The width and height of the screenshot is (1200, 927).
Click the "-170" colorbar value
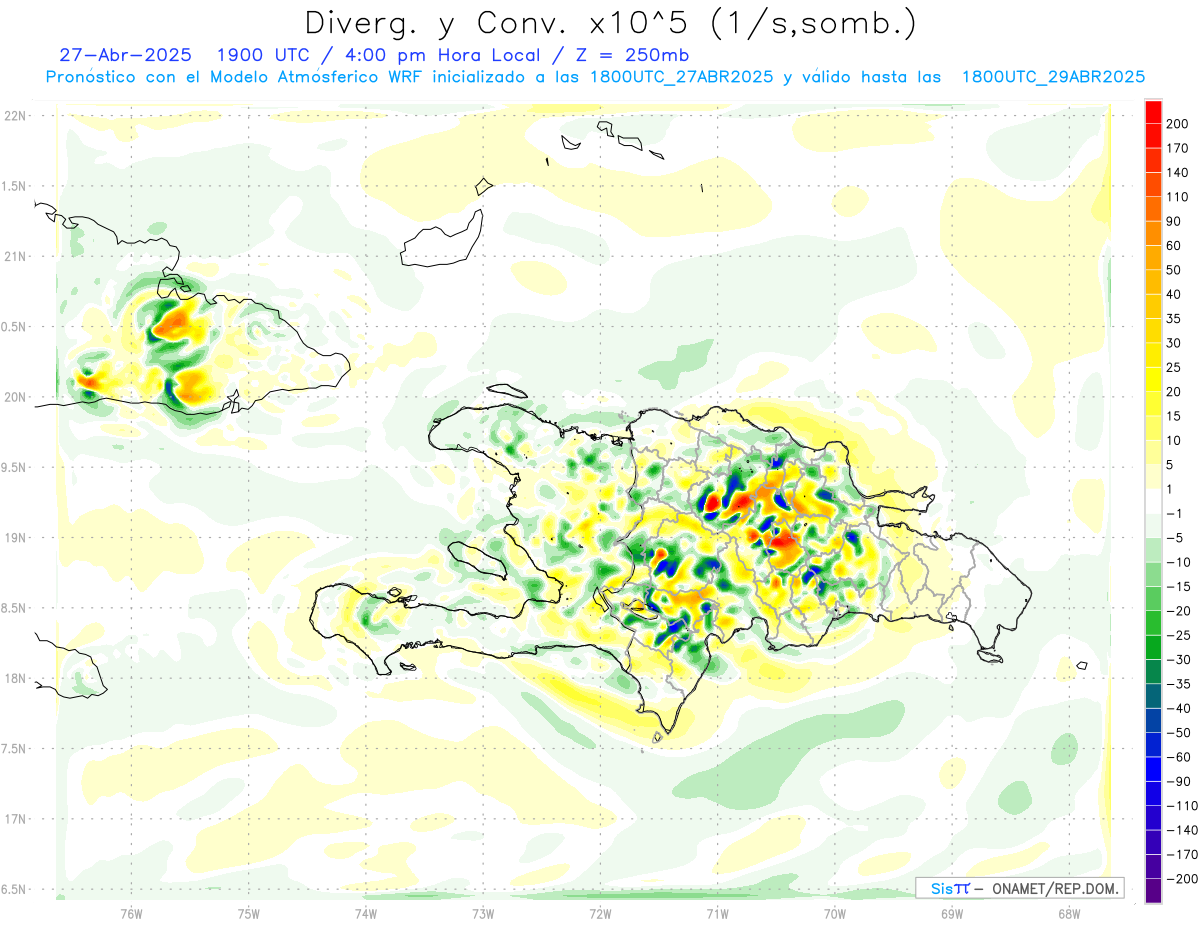(x=1182, y=854)
